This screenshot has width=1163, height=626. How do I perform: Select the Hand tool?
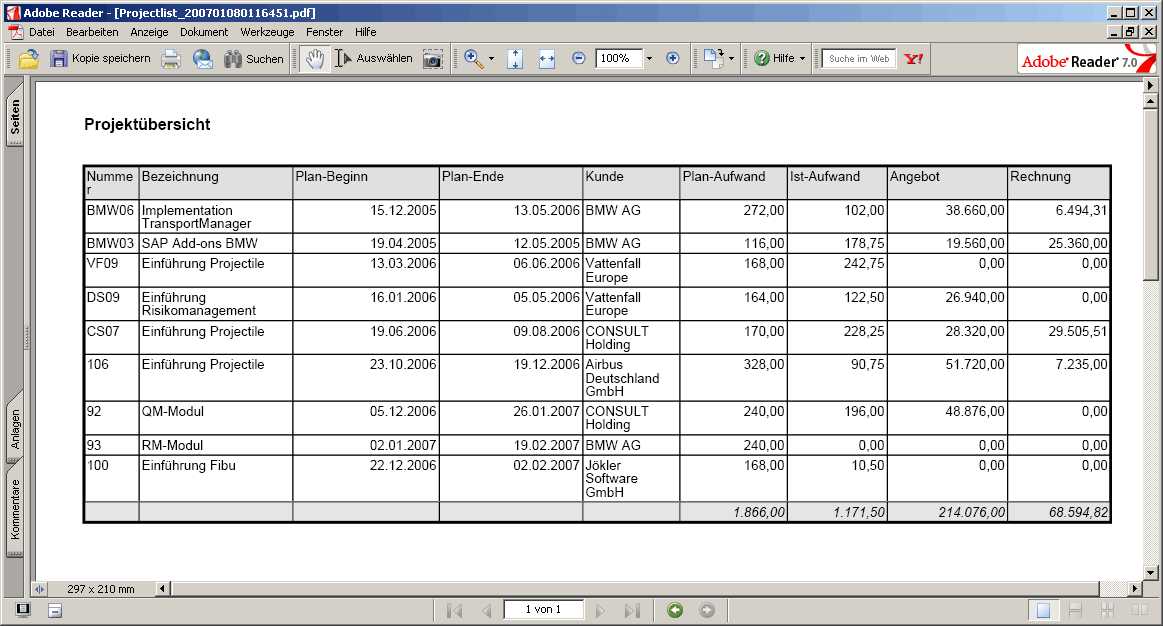pos(314,59)
